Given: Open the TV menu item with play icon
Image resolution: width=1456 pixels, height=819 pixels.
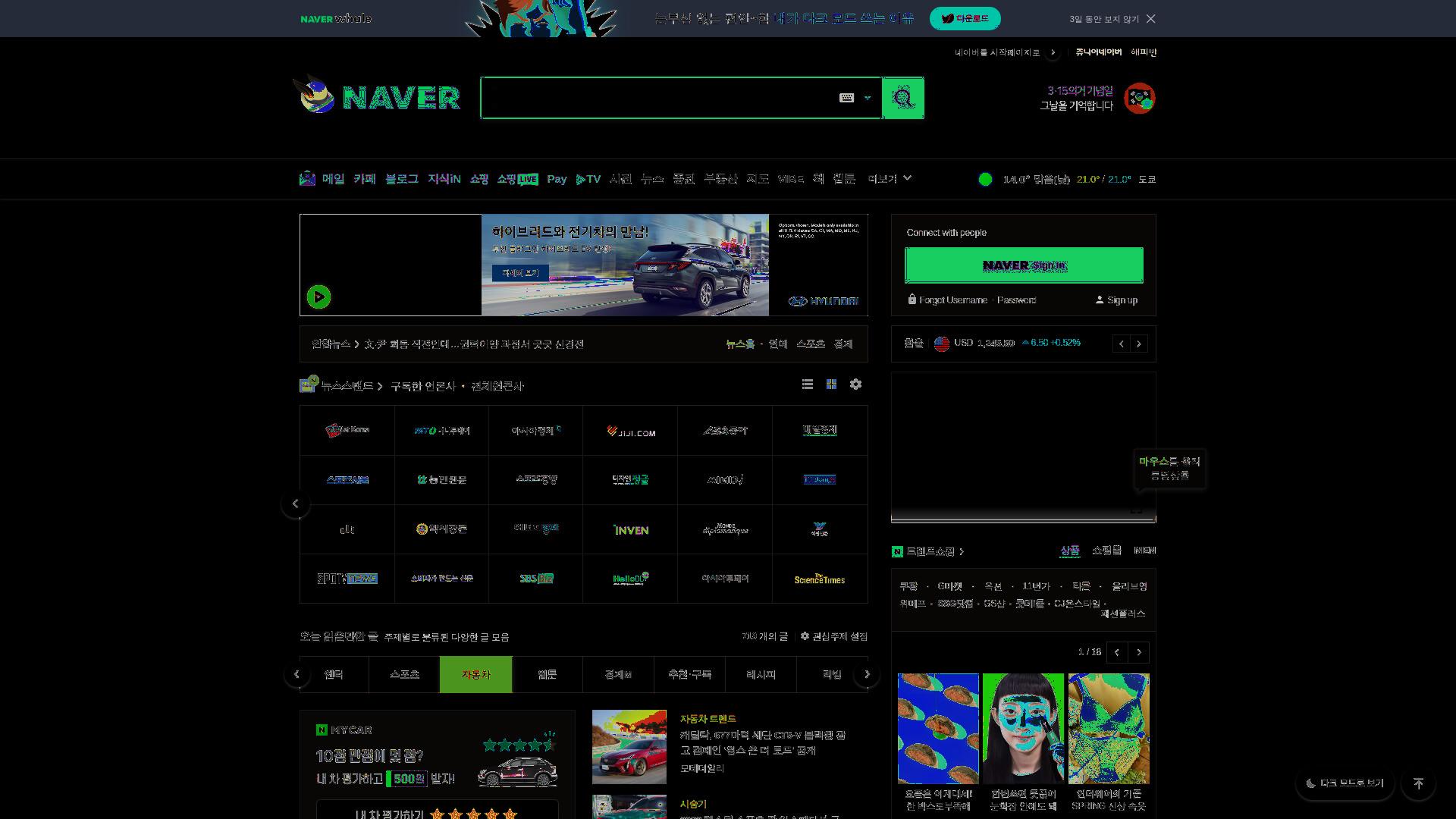Looking at the screenshot, I should coord(588,179).
